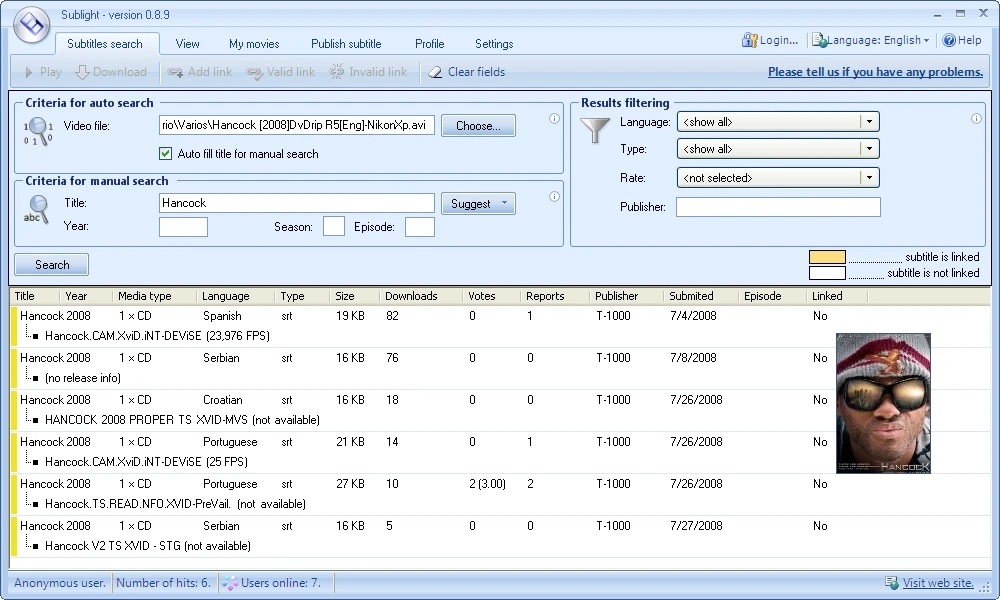Open Help from the top right
This screenshot has width=1000, height=600.
coord(962,40)
